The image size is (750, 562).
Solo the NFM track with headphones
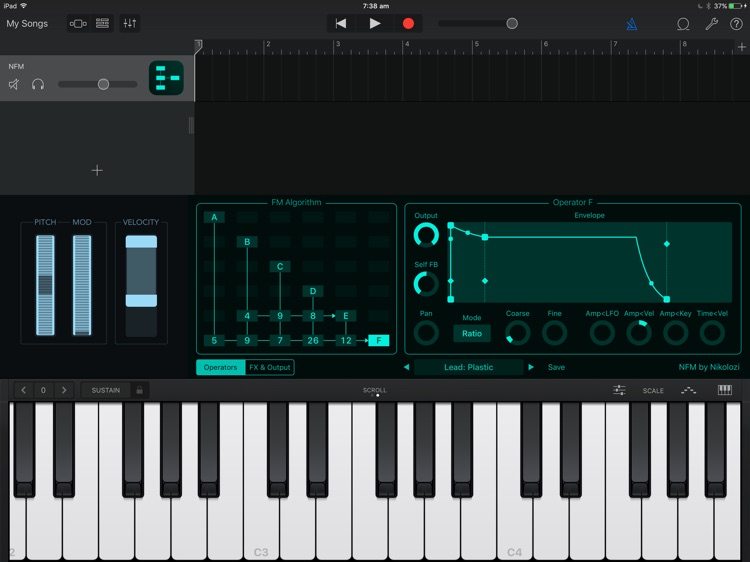38,85
